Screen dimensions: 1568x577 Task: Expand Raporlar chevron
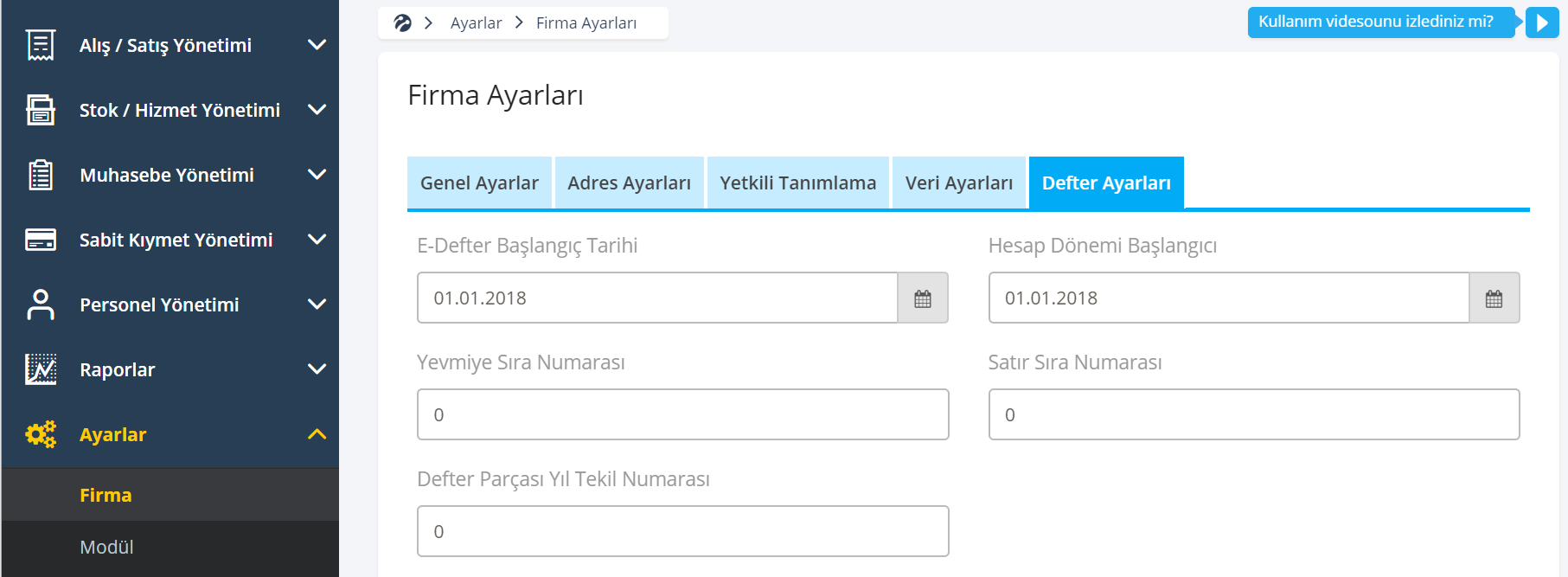[x=317, y=369]
